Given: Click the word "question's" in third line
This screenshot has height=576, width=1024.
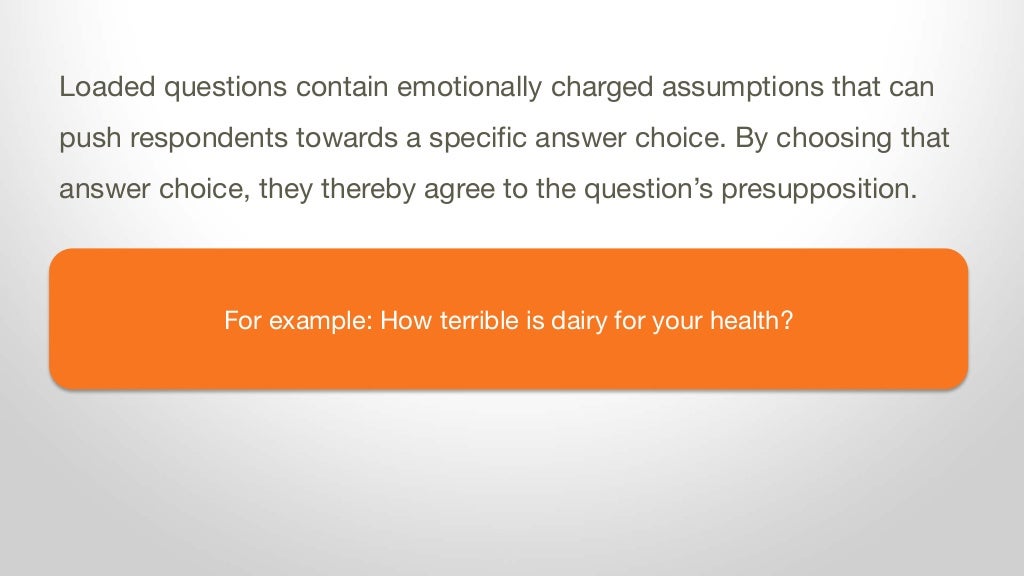Looking at the screenshot, I should tap(648, 189).
